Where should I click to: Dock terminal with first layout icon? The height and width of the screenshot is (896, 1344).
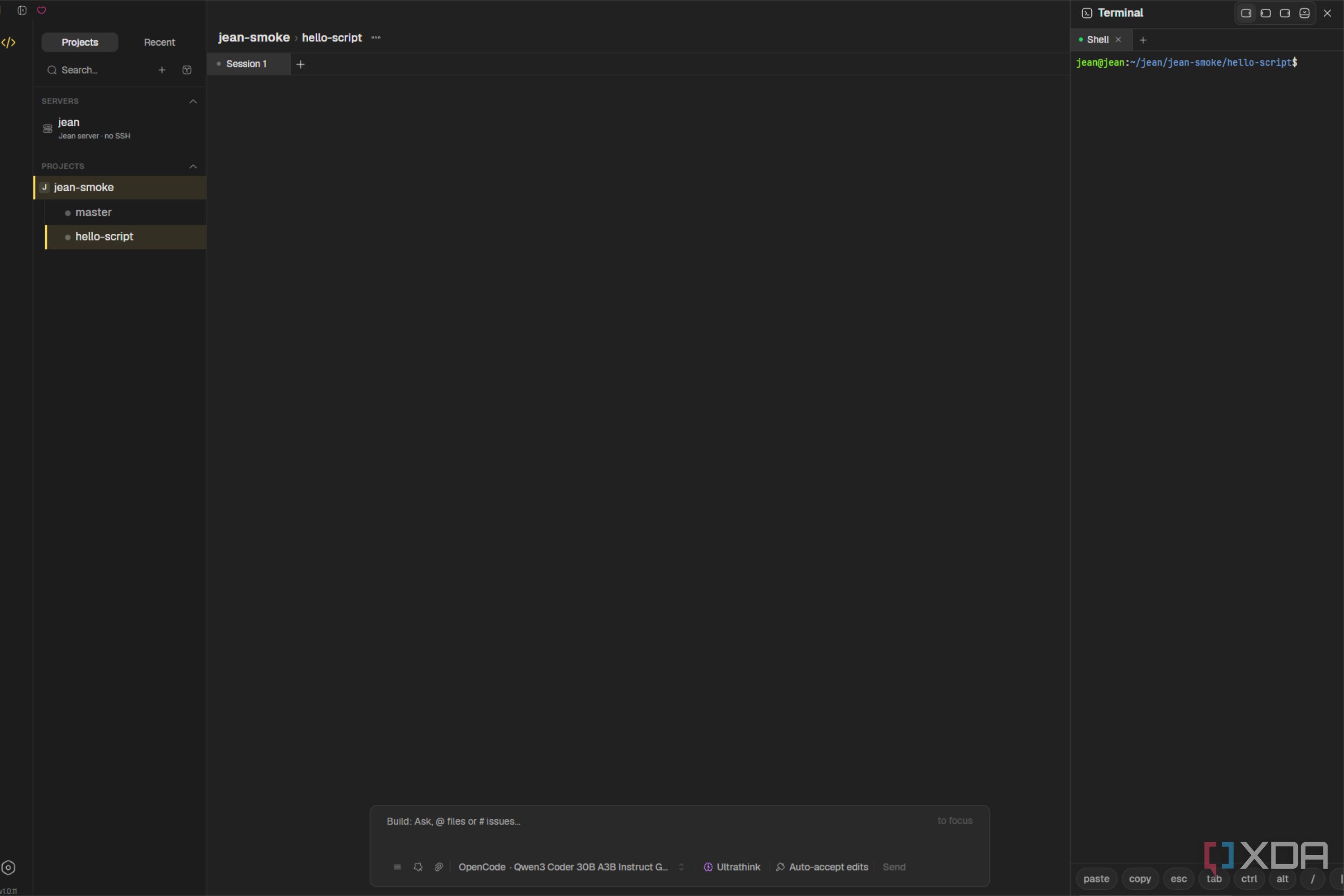pos(1246,13)
